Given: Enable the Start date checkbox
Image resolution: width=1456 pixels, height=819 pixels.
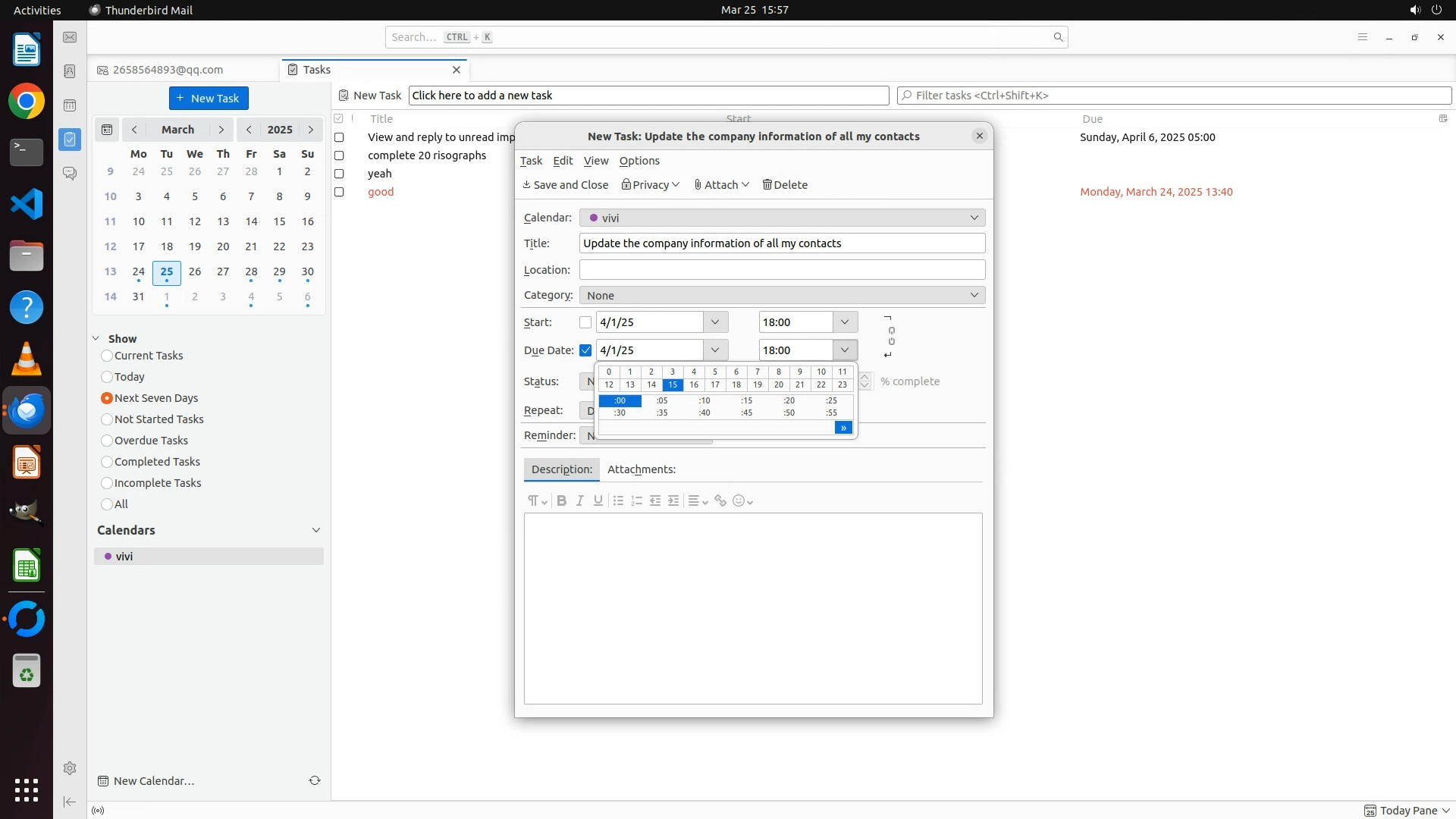Looking at the screenshot, I should pos(585,322).
